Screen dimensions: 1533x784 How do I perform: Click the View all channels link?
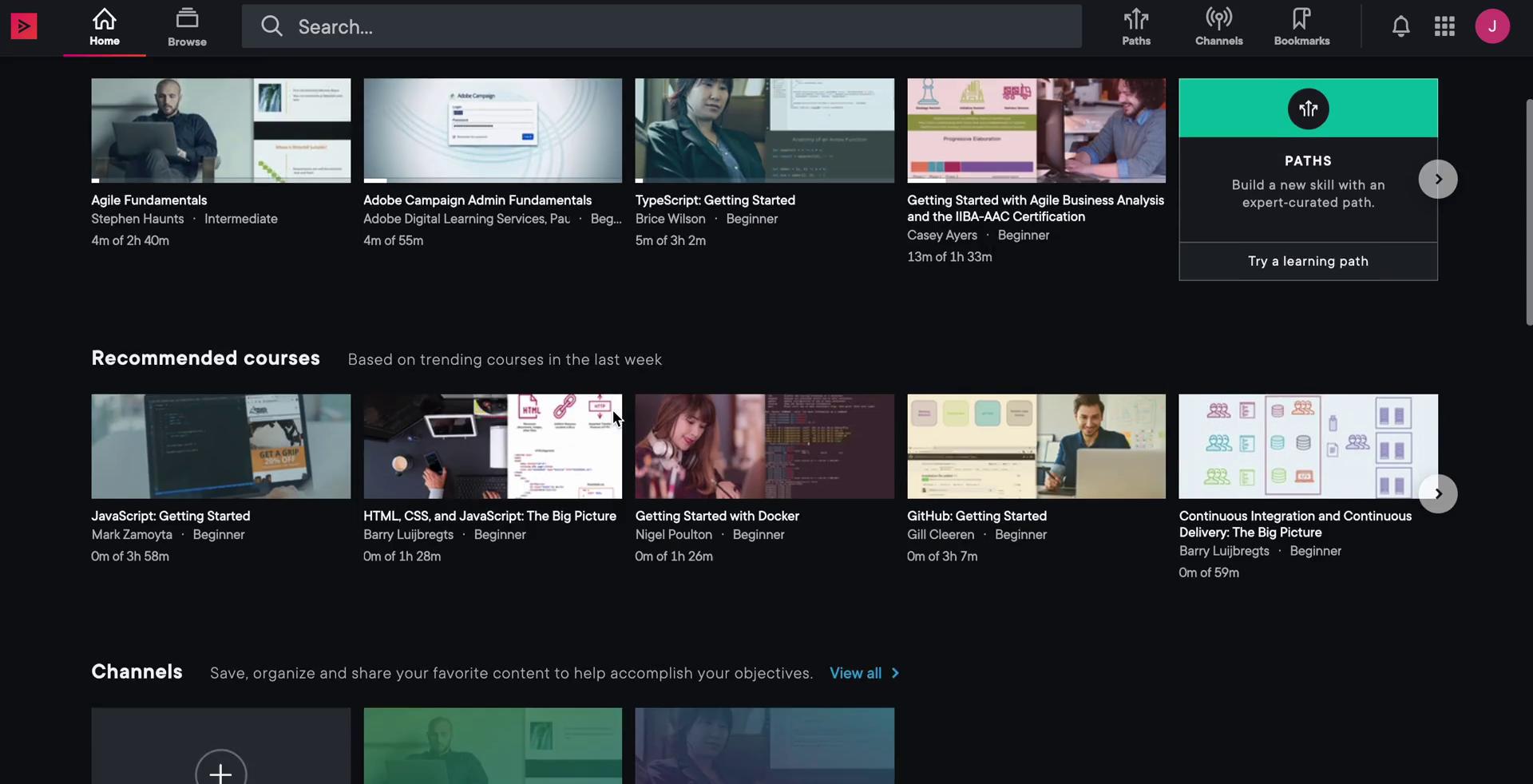click(855, 673)
